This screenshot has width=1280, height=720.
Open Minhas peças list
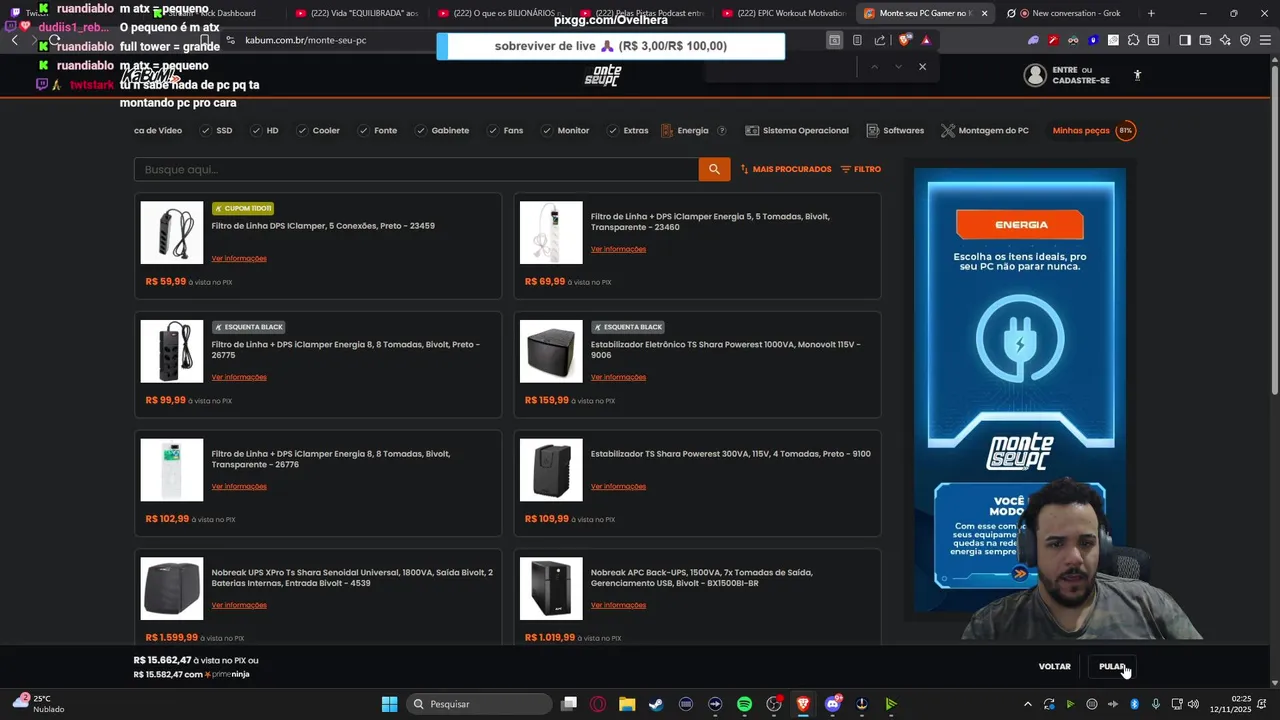(x=1081, y=131)
